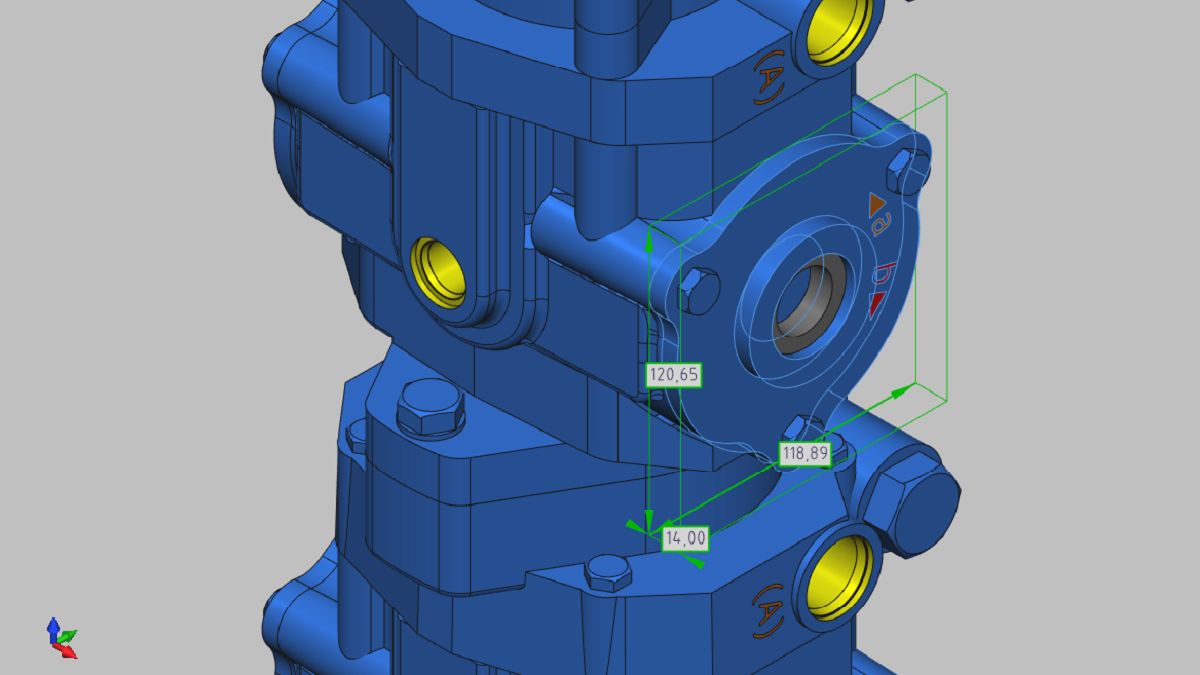Image resolution: width=1200 pixels, height=675 pixels.
Task: Select the orange triangle marker beside letter a
Action: click(x=877, y=204)
